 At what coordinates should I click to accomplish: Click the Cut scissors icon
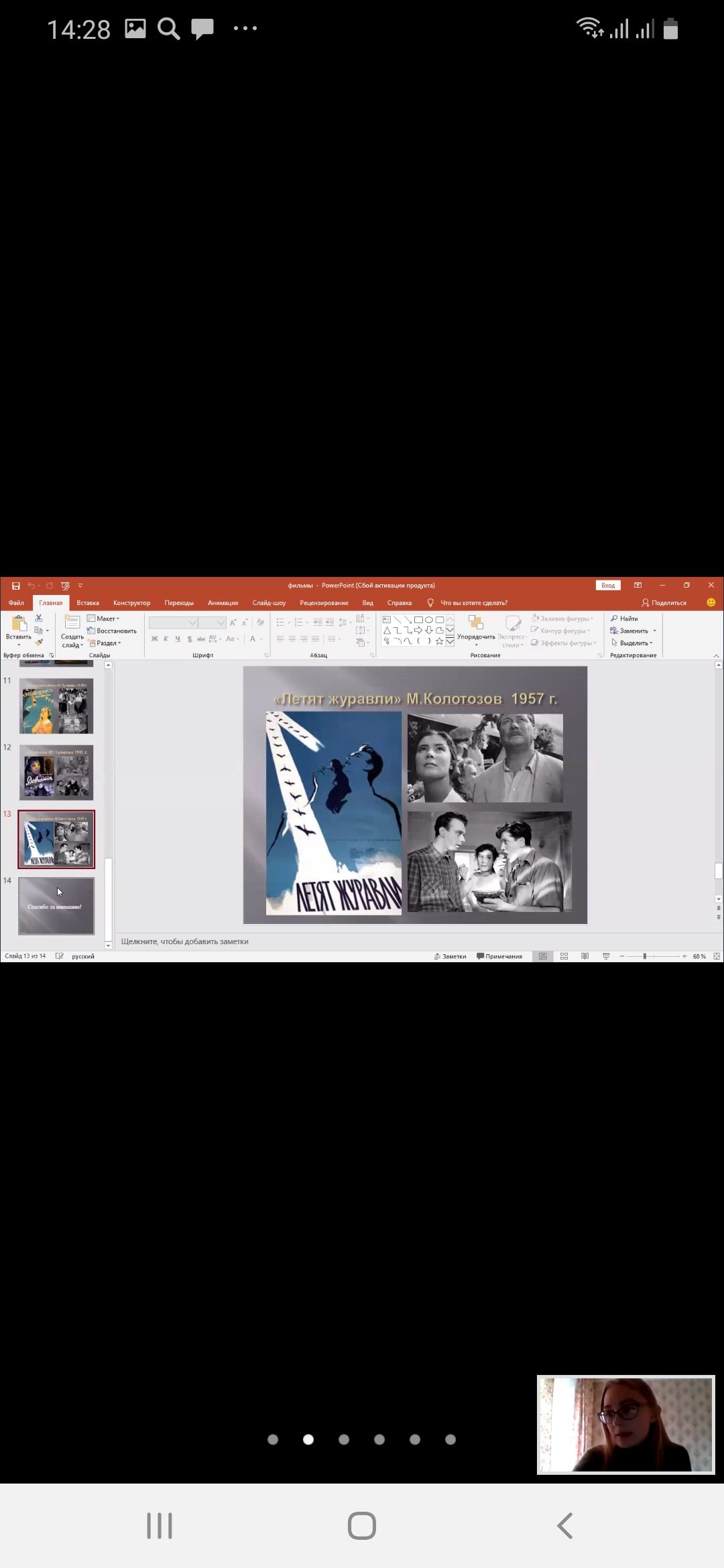coord(39,618)
